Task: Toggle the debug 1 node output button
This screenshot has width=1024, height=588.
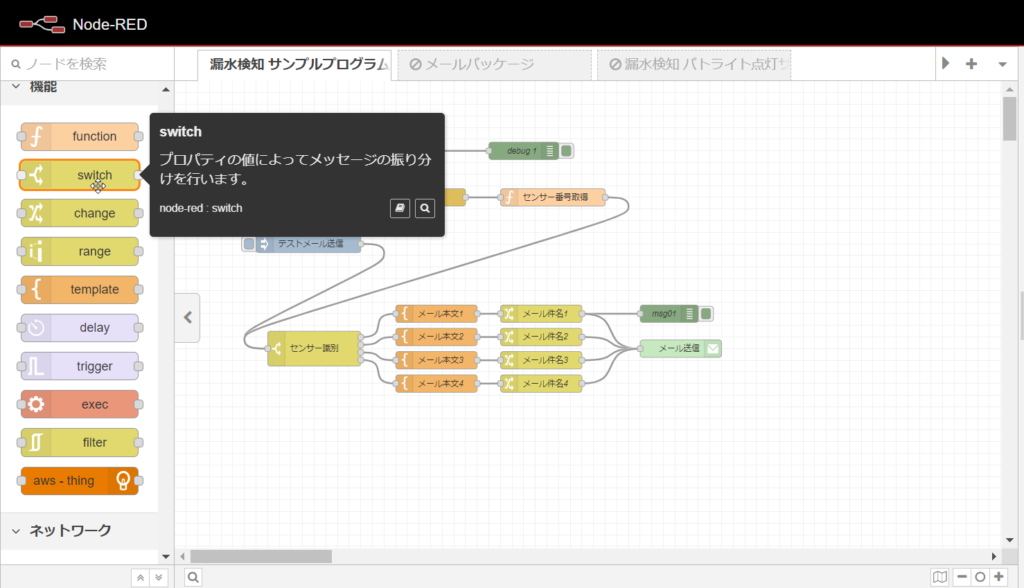Action: (566, 151)
